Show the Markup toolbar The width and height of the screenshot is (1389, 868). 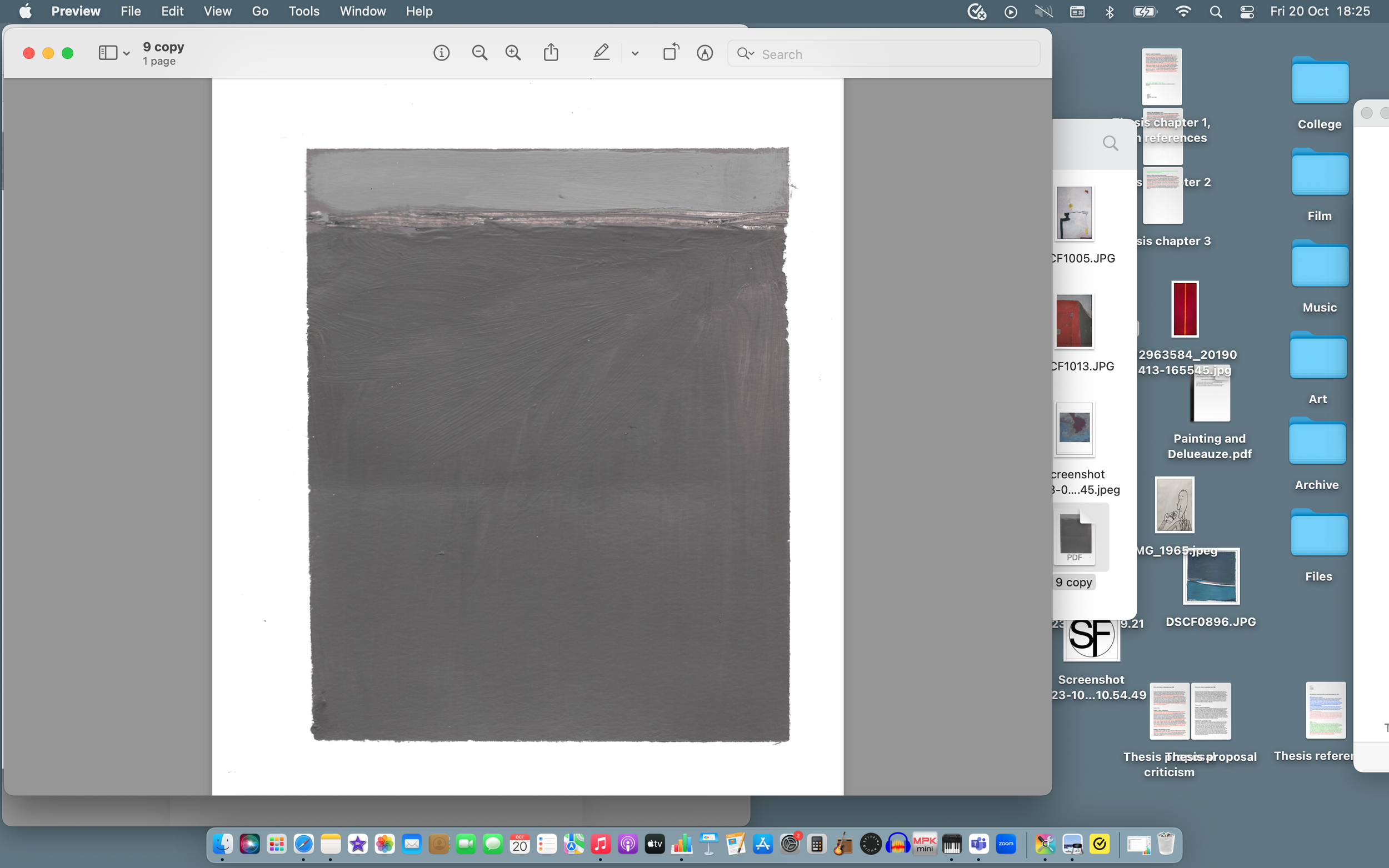(x=705, y=53)
